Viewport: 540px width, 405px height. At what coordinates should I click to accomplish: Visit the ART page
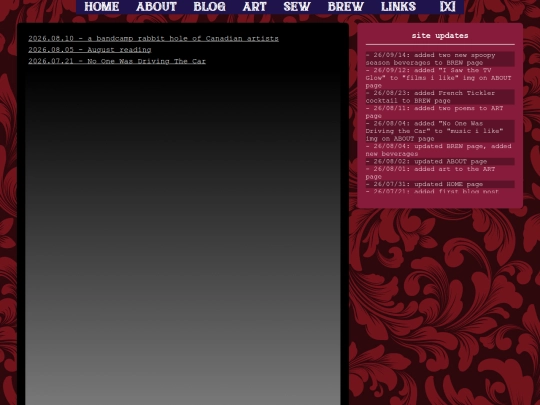255,7
